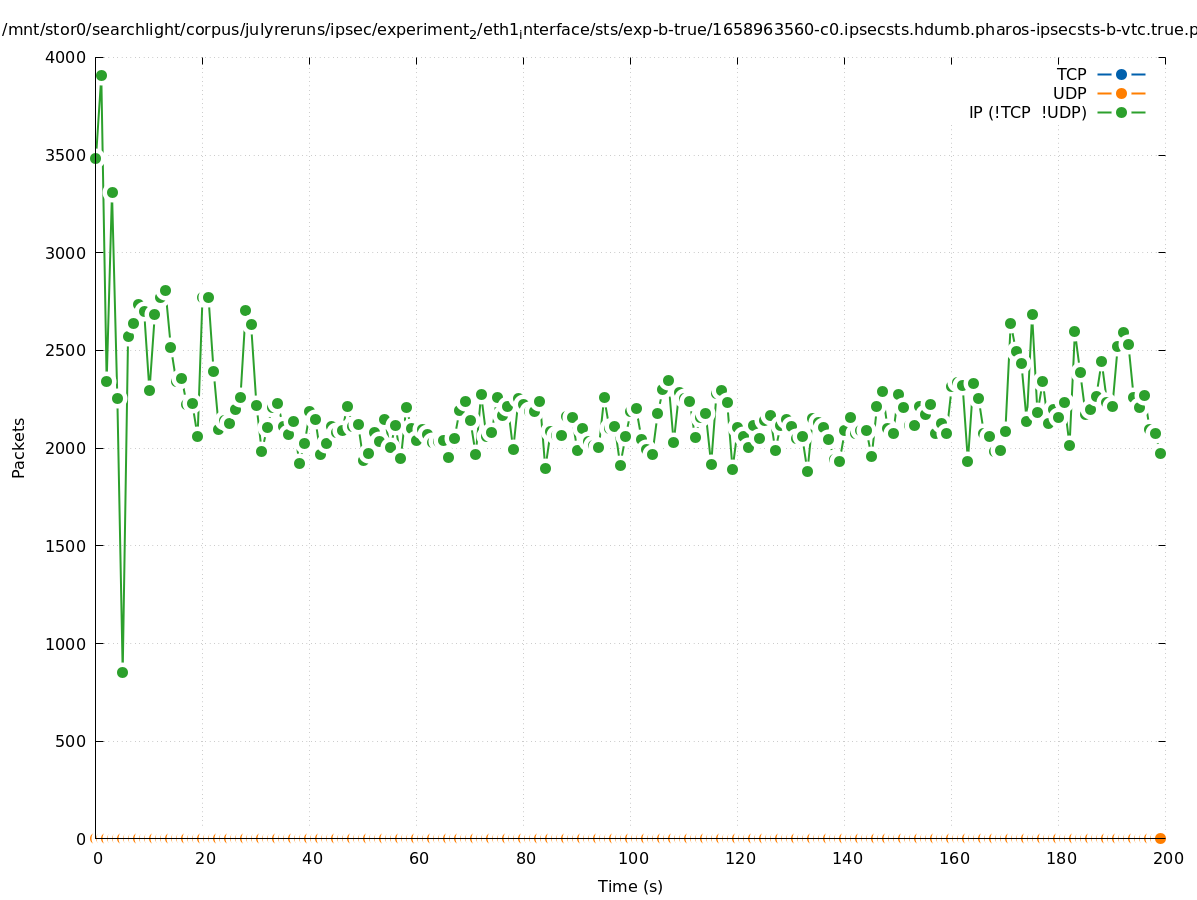The image size is (1197, 900).
Task: Click the file path title at top
Action: pyautogui.click(x=598, y=30)
